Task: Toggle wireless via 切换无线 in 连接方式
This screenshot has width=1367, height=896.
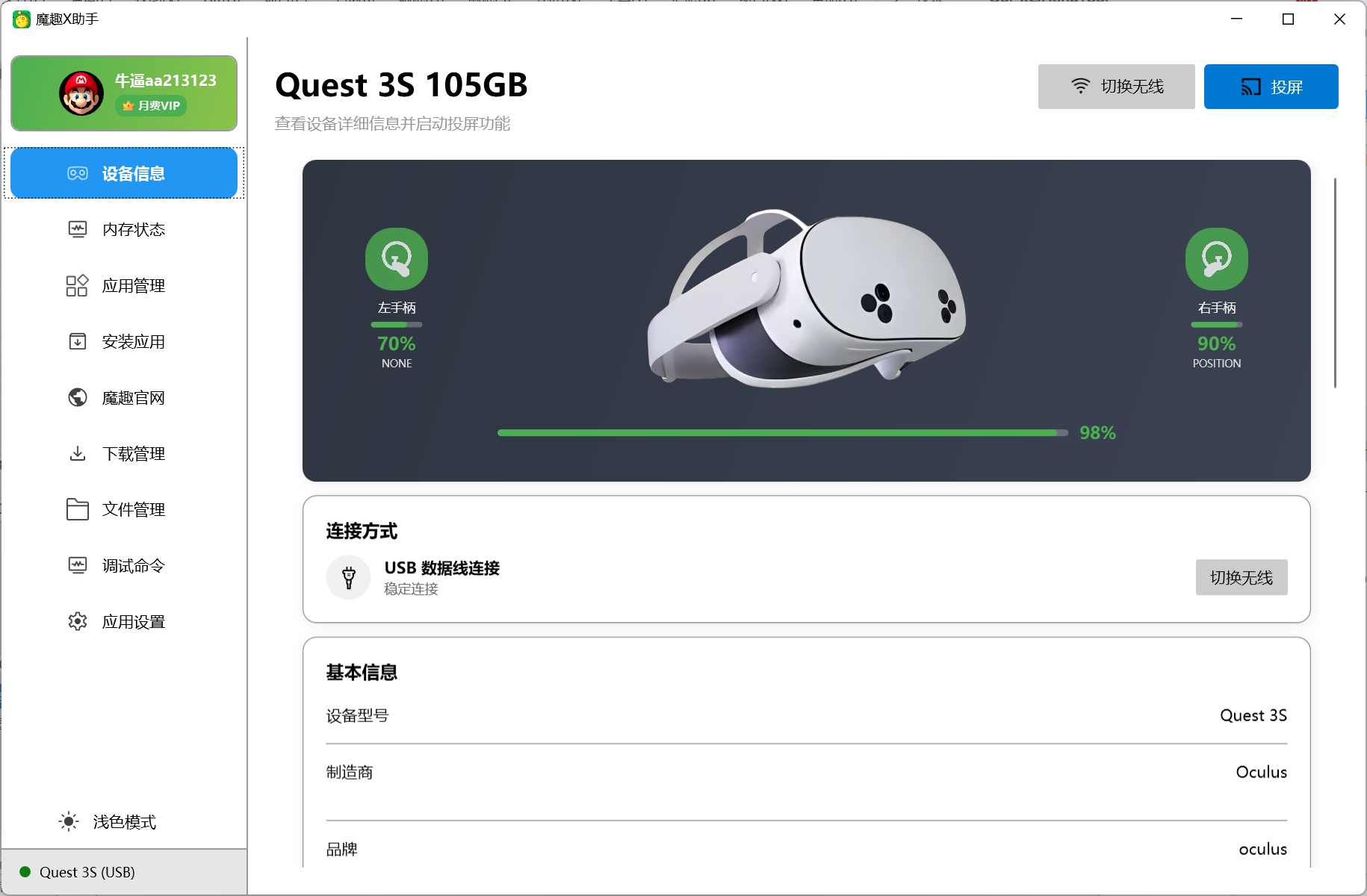Action: tap(1242, 577)
